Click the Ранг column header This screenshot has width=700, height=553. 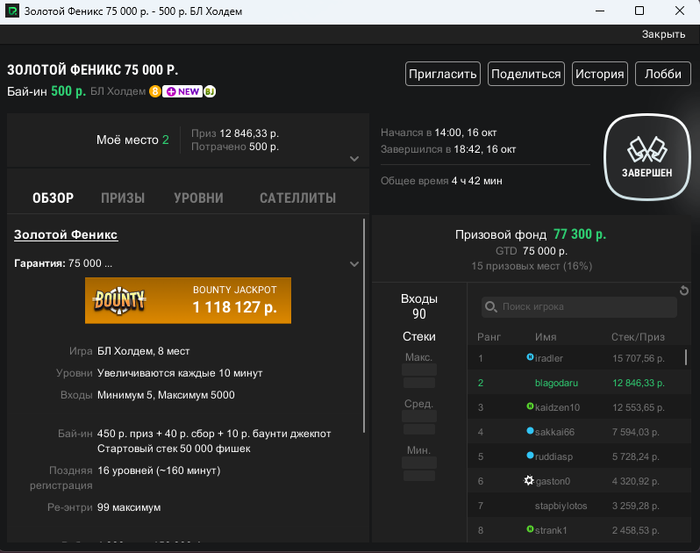489,337
